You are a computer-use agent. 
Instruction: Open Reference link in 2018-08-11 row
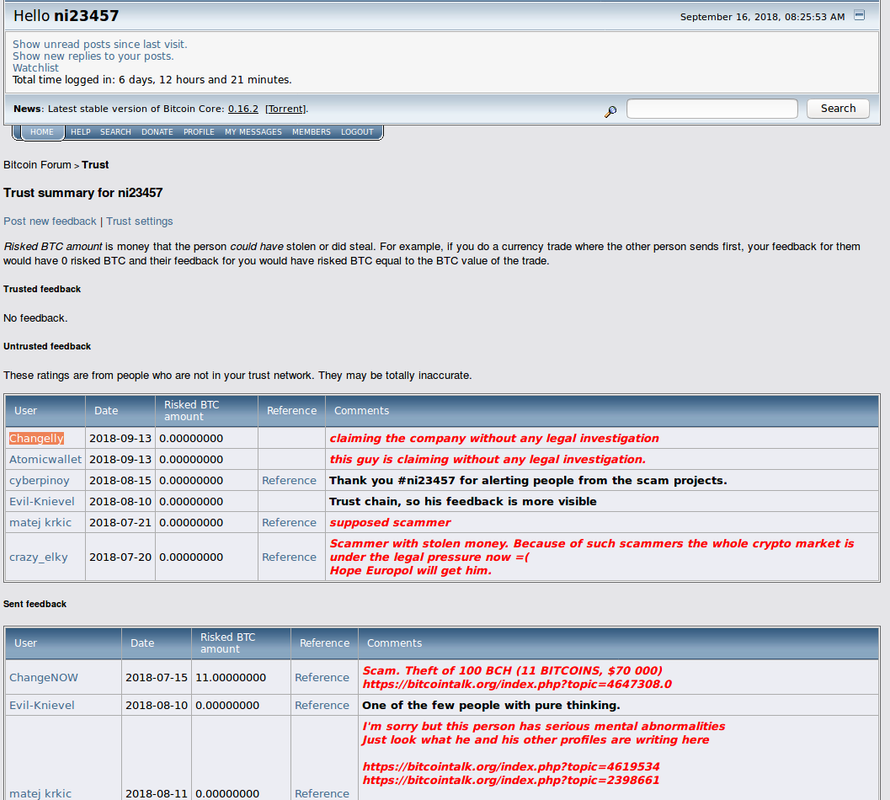pyautogui.click(x=322, y=793)
